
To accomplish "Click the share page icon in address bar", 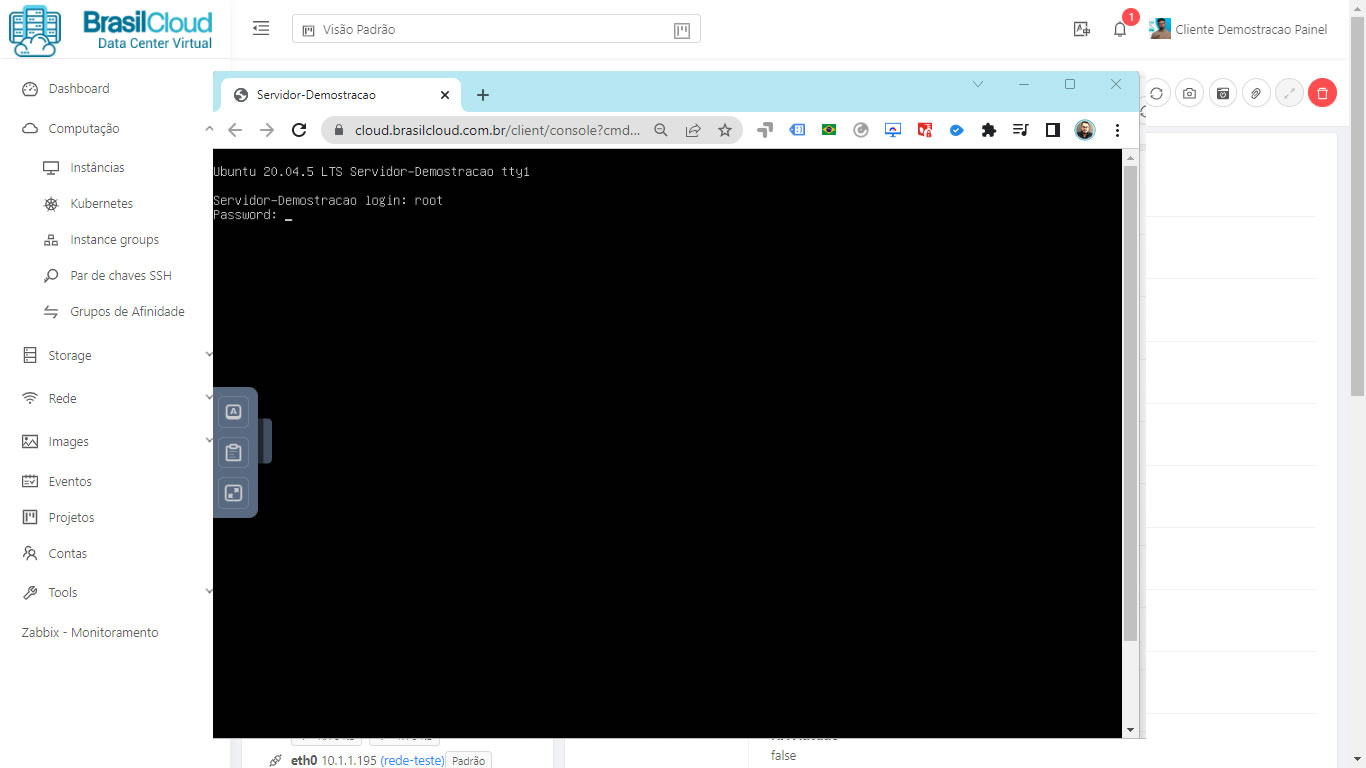I will click(693, 130).
